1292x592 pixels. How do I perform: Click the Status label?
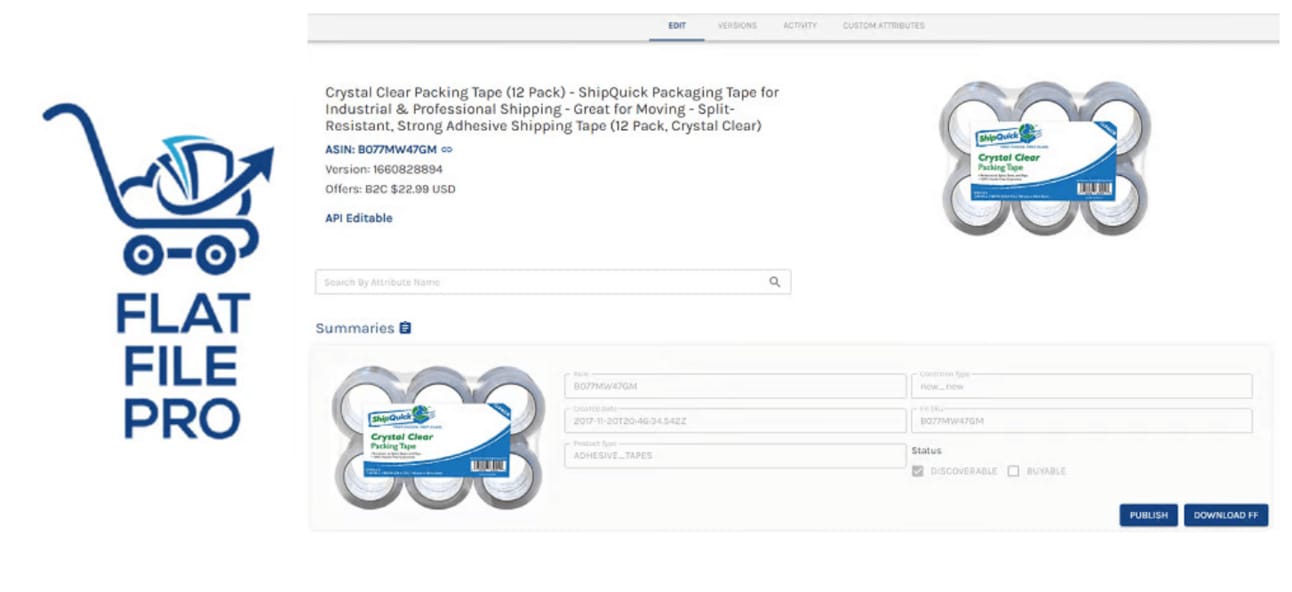pos(926,451)
